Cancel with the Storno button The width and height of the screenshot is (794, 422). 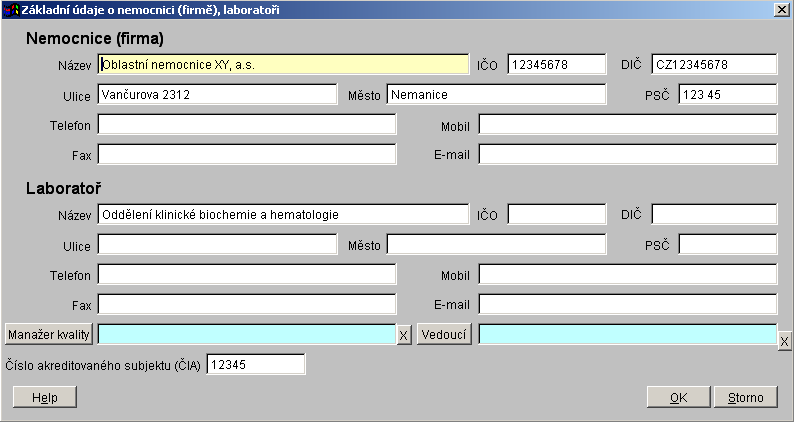click(745, 397)
